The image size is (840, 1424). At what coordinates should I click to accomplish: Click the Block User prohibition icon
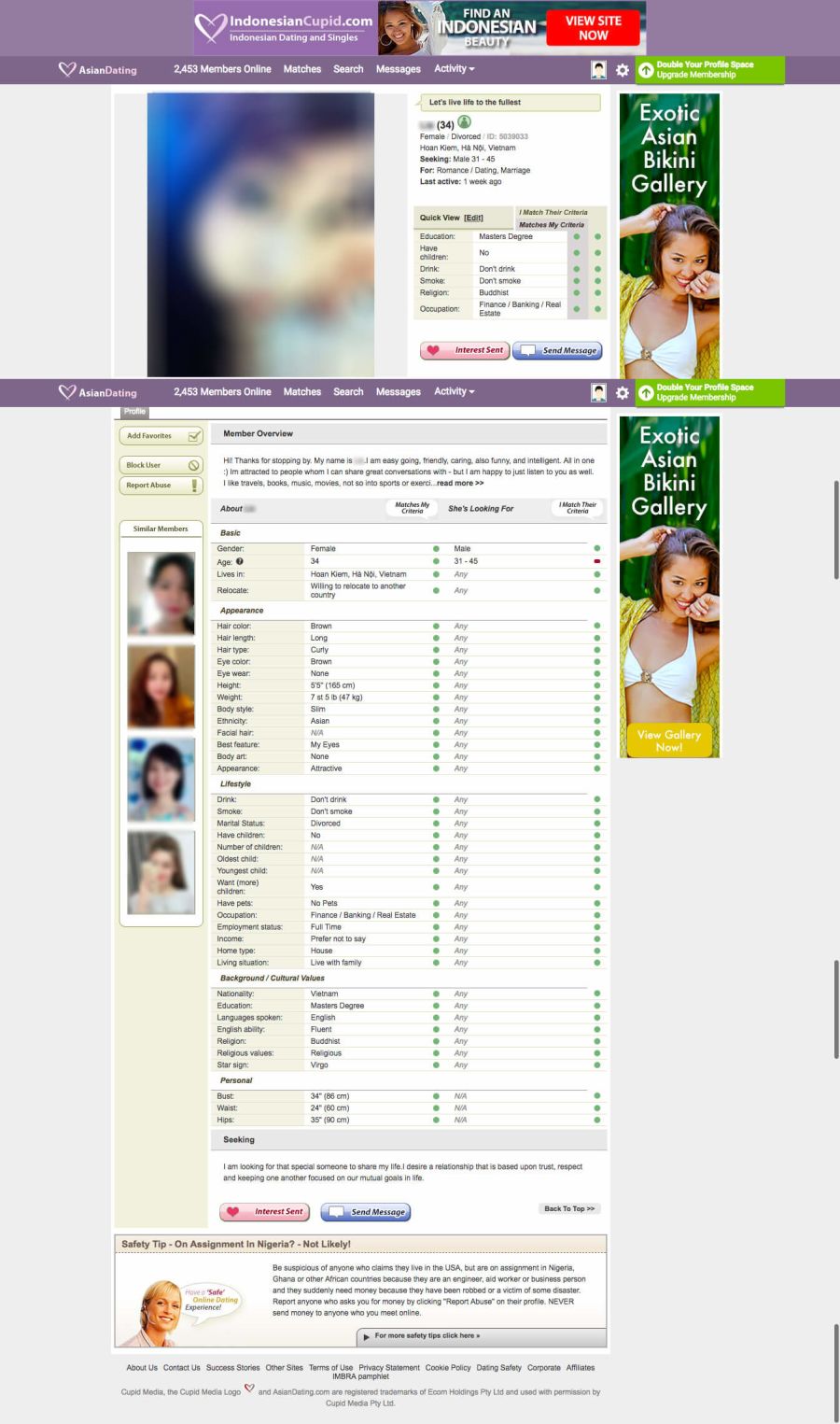194,465
